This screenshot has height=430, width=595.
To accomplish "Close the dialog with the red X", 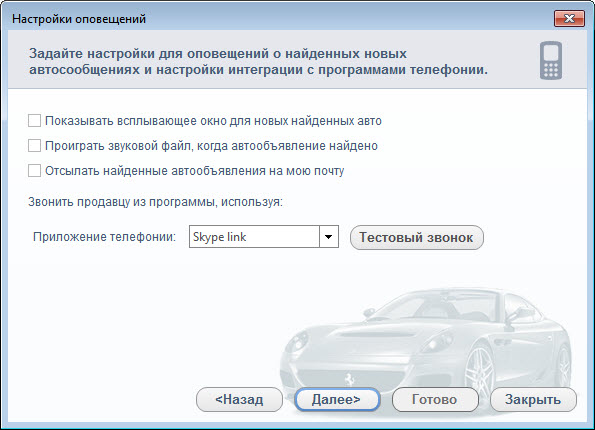I will click(569, 19).
